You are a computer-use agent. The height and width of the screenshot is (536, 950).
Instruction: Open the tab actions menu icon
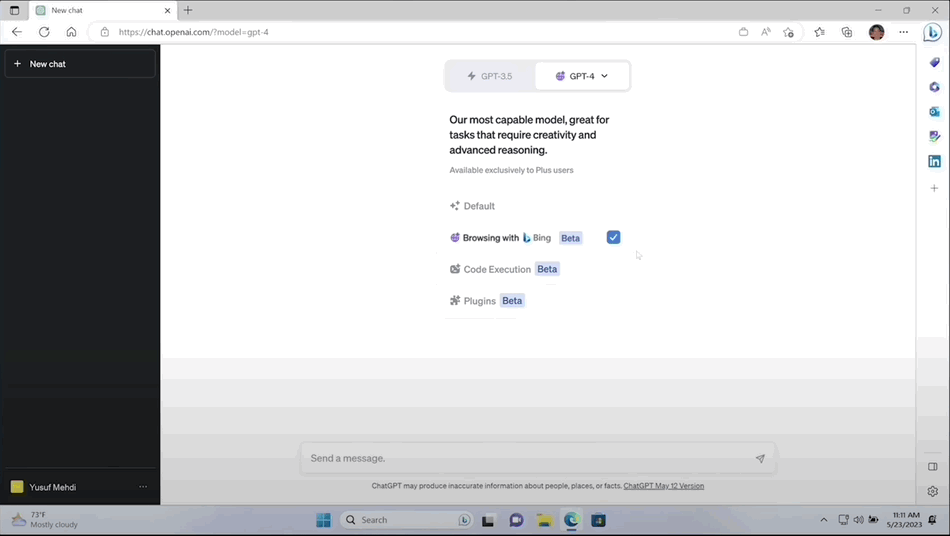(x=15, y=10)
